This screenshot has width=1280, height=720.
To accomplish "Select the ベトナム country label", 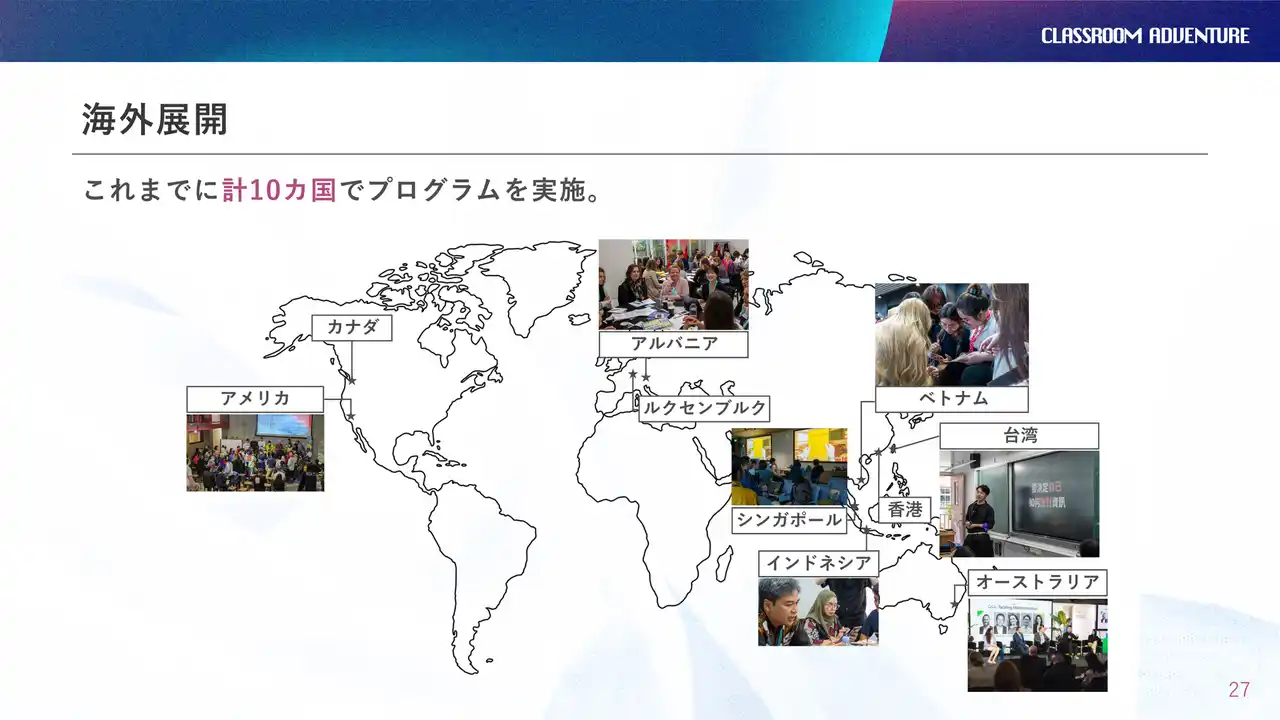I will (952, 399).
